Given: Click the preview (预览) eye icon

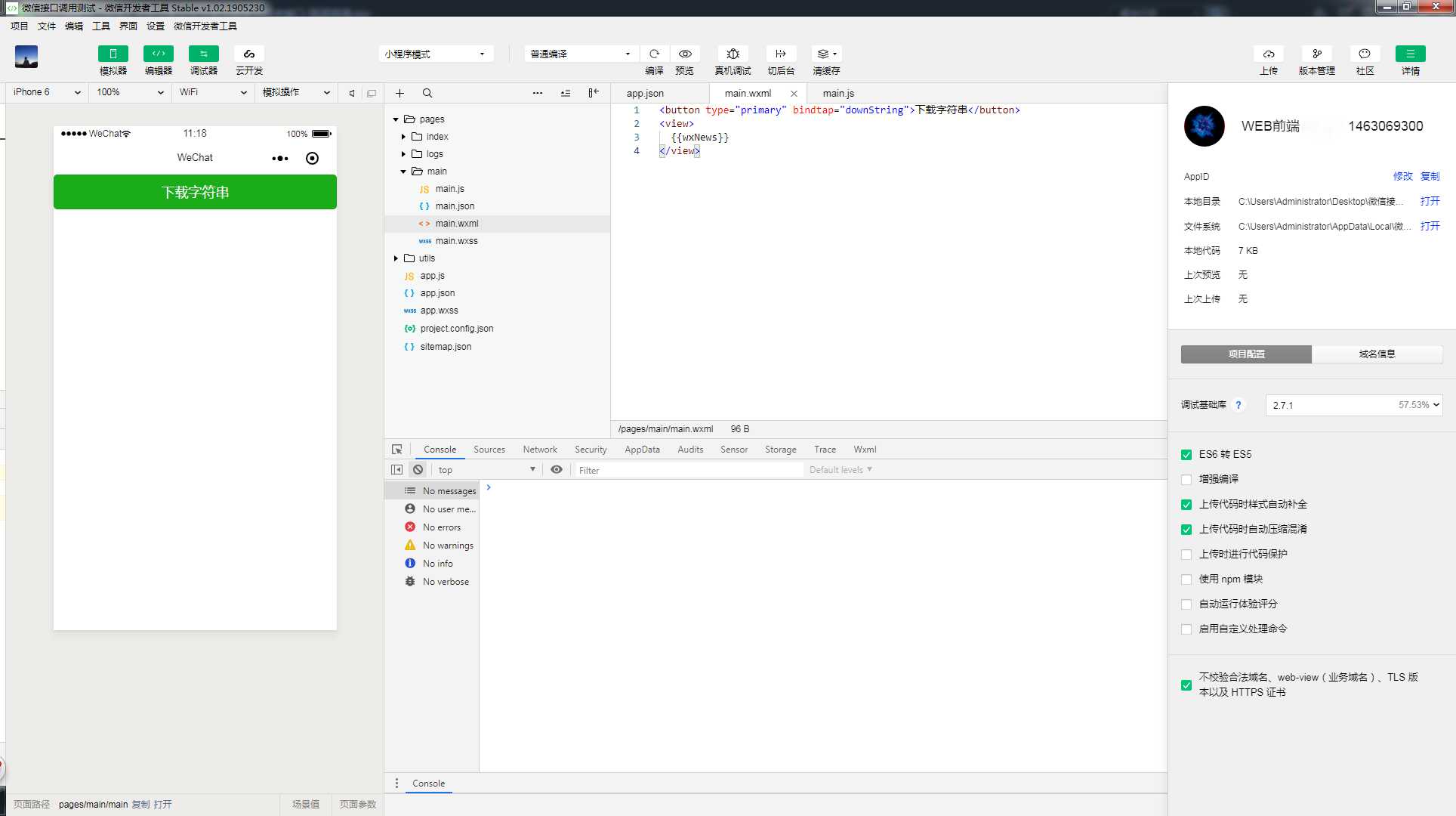Looking at the screenshot, I should 685,54.
